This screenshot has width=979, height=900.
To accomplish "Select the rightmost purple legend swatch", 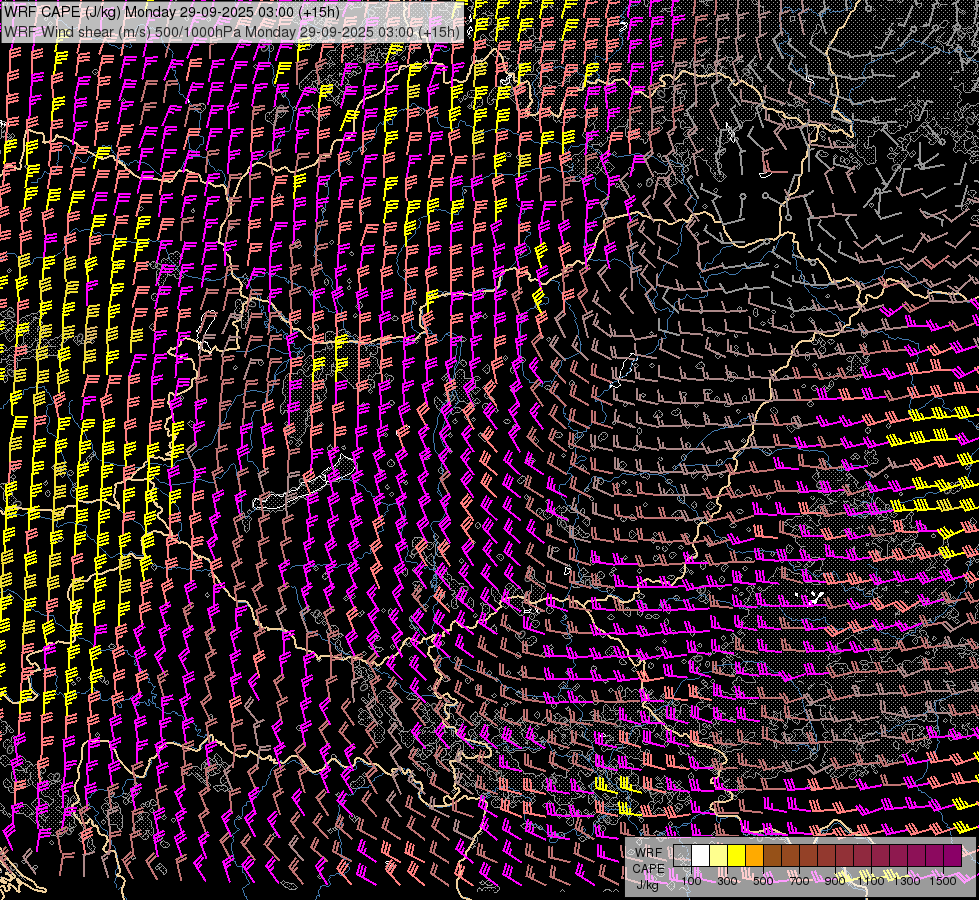I will (952, 856).
